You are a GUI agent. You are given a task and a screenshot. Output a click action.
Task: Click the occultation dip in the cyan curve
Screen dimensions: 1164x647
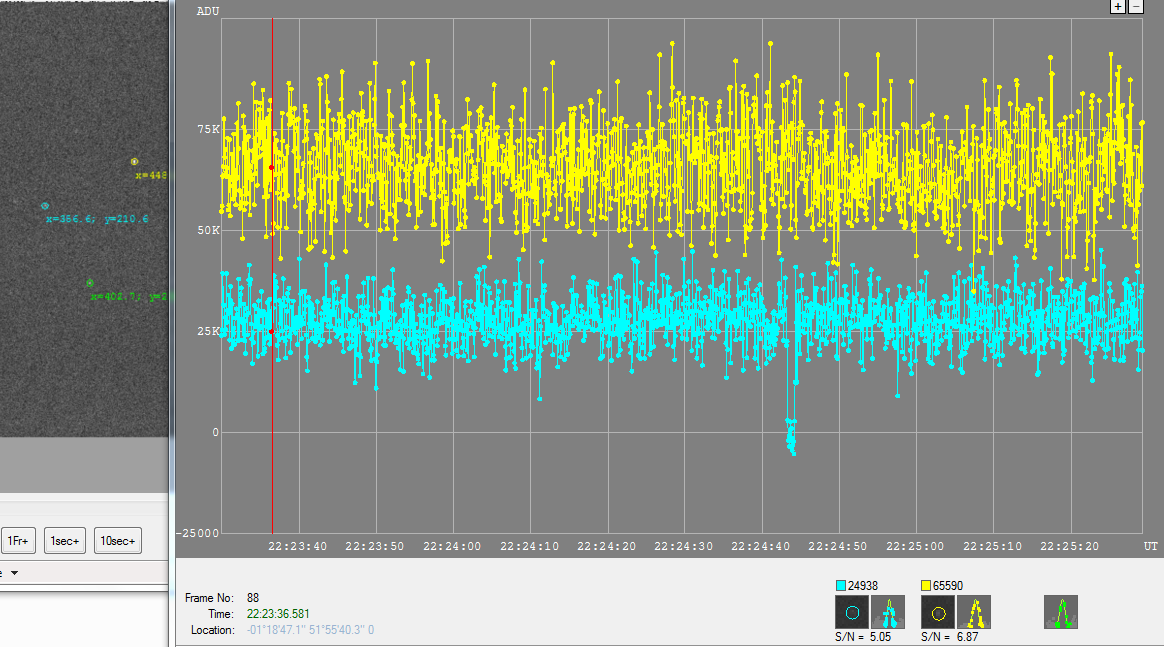[791, 437]
